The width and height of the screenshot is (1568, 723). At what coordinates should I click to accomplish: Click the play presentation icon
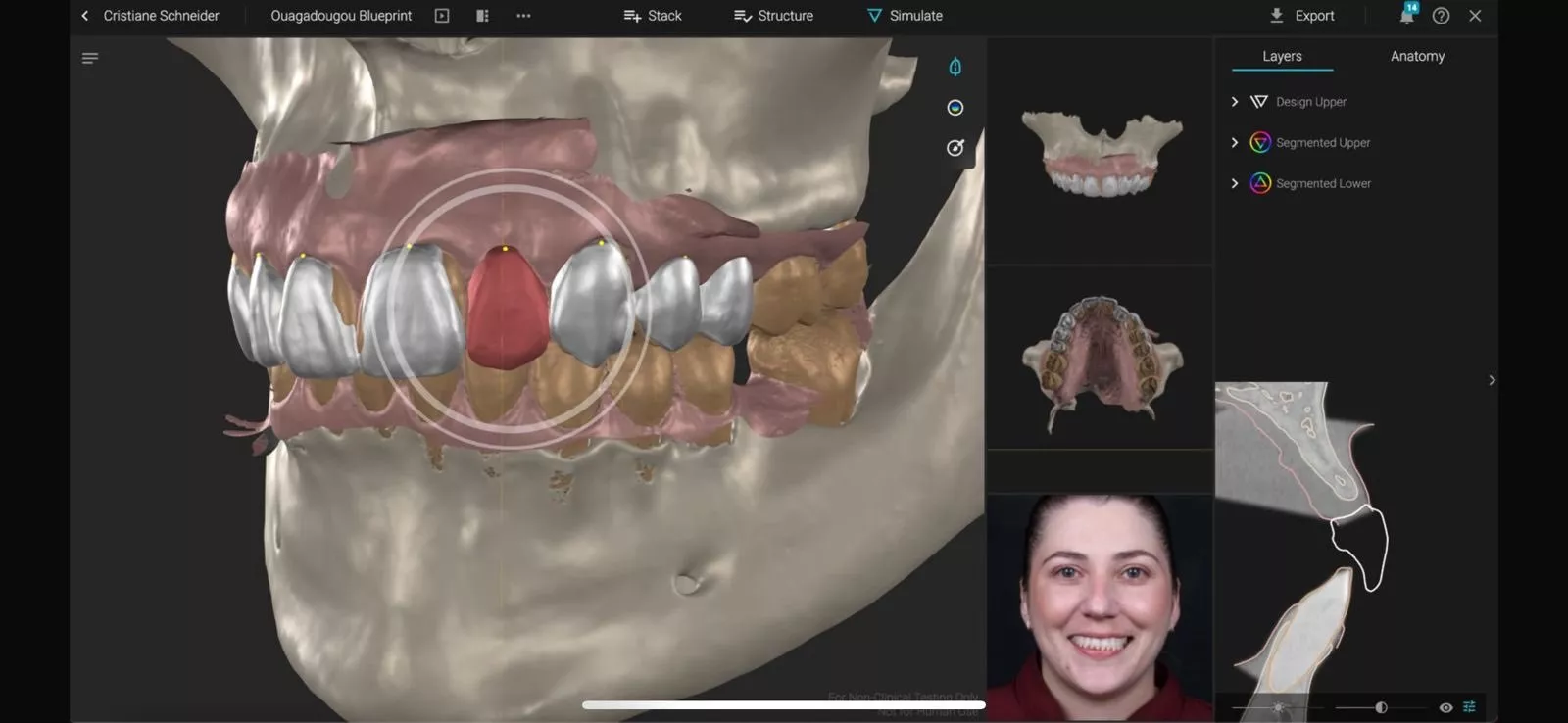[x=442, y=16]
